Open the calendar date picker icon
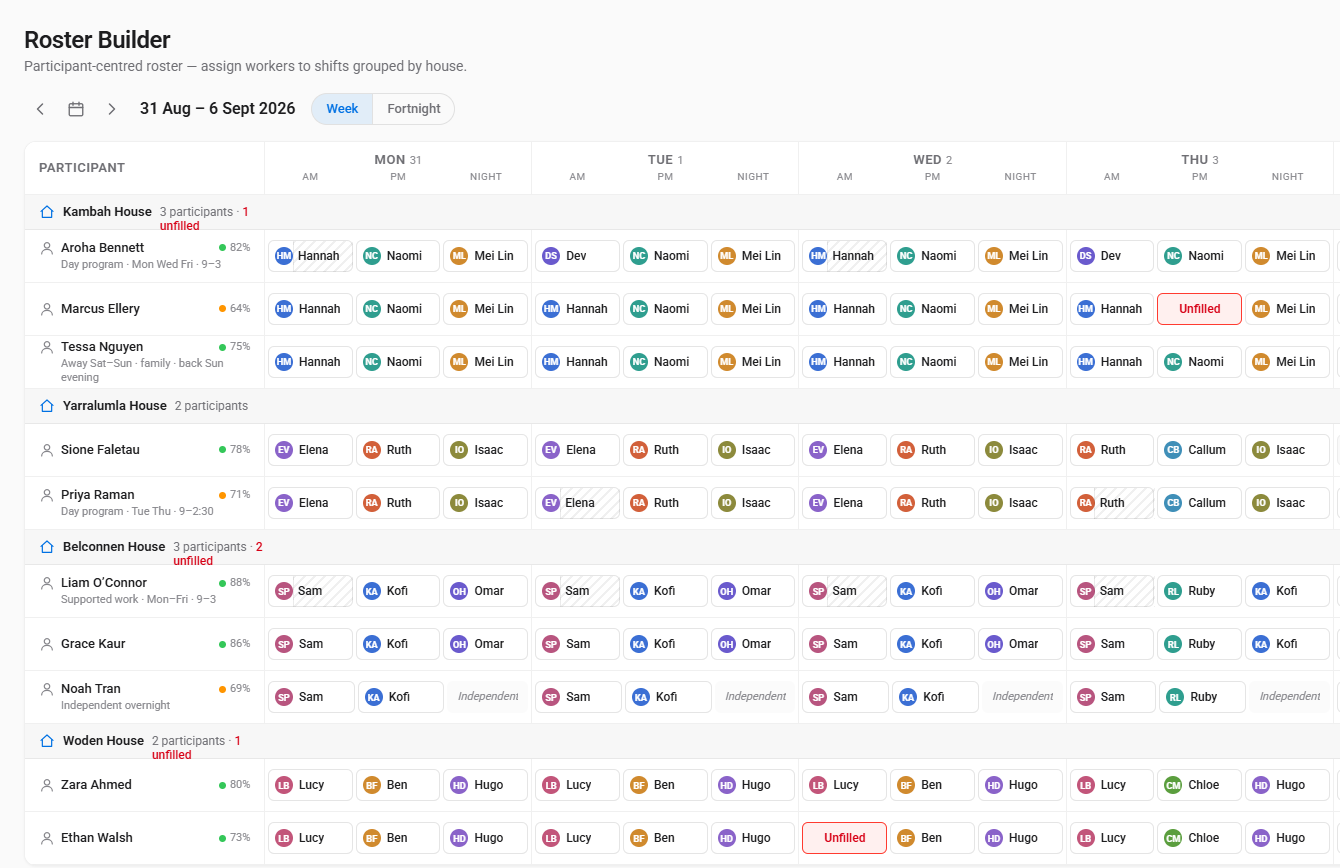Image resolution: width=1340 pixels, height=868 pixels. coord(76,109)
